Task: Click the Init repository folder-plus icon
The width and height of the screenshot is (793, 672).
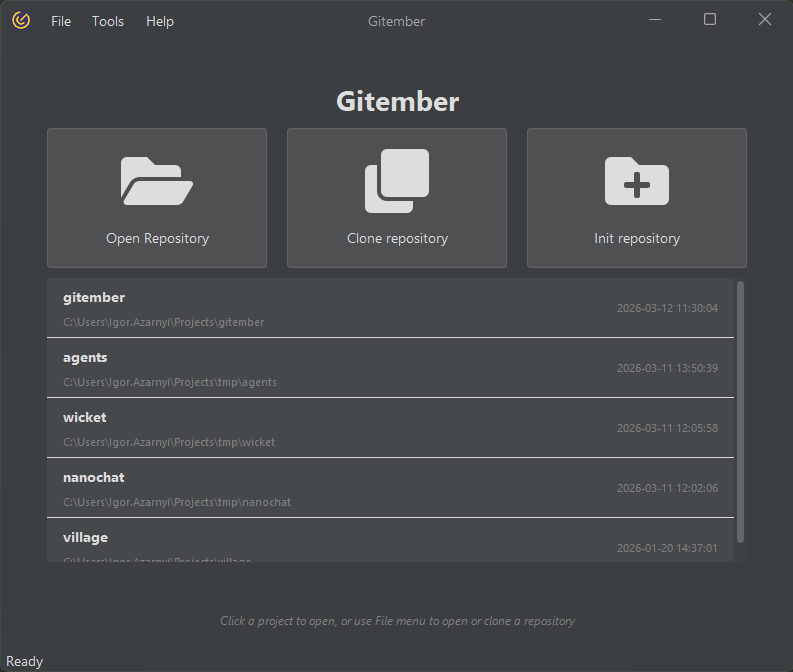Action: point(637,181)
